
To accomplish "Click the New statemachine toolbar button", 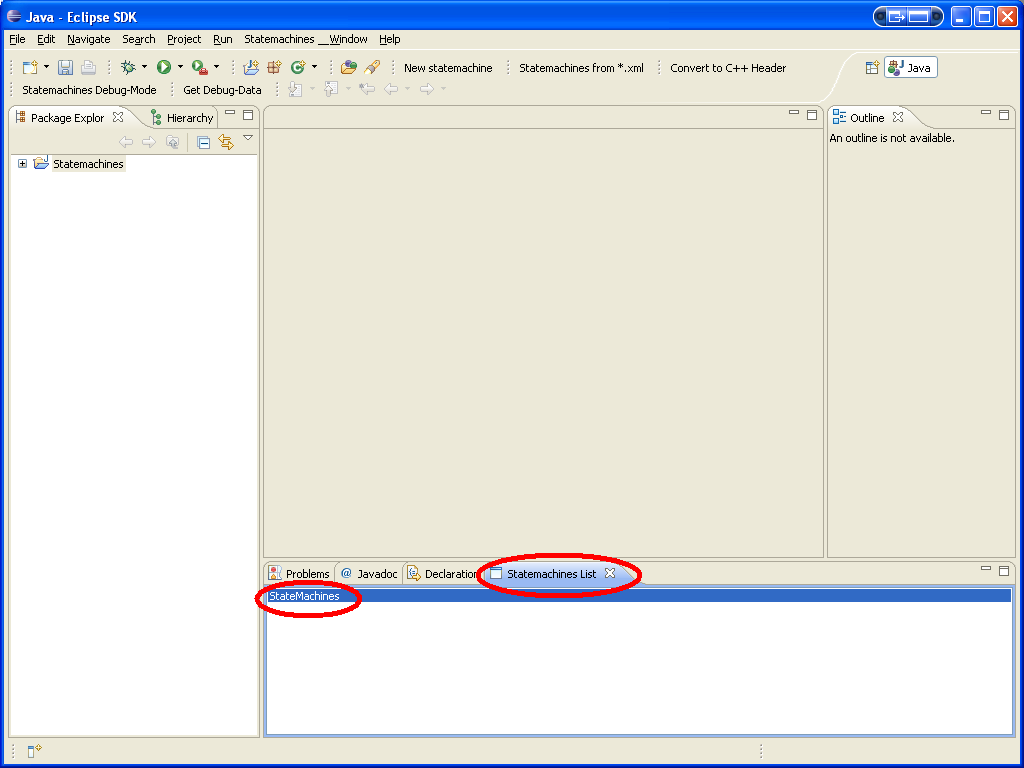I will click(448, 68).
